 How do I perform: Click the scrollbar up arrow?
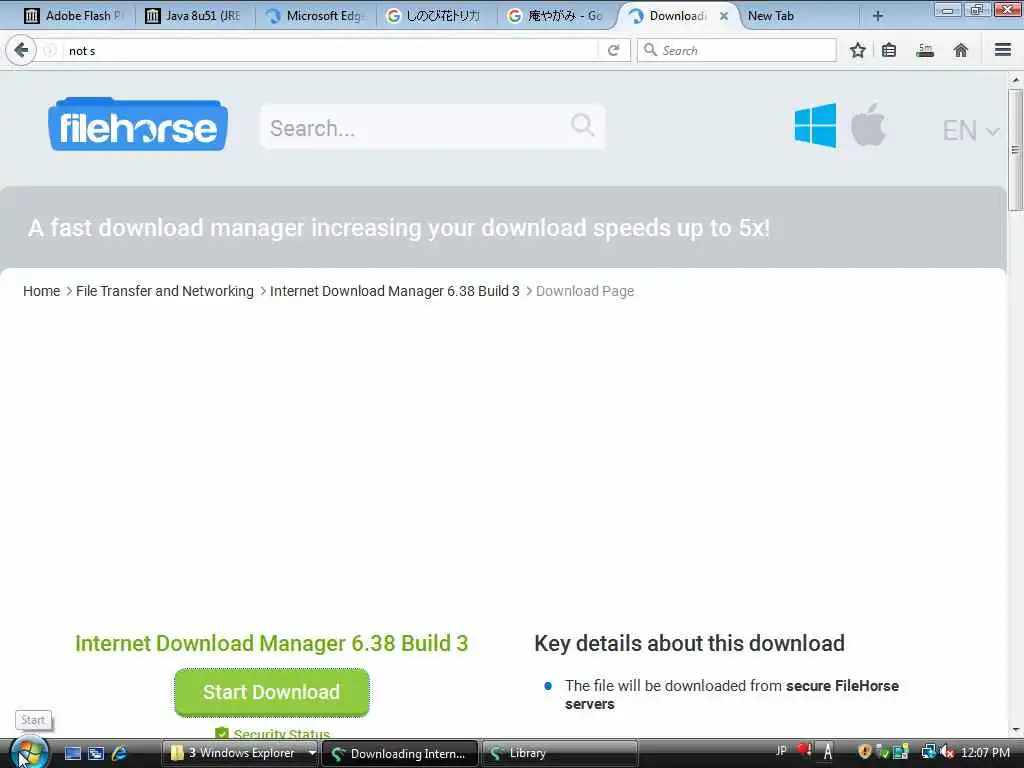[x=1015, y=80]
